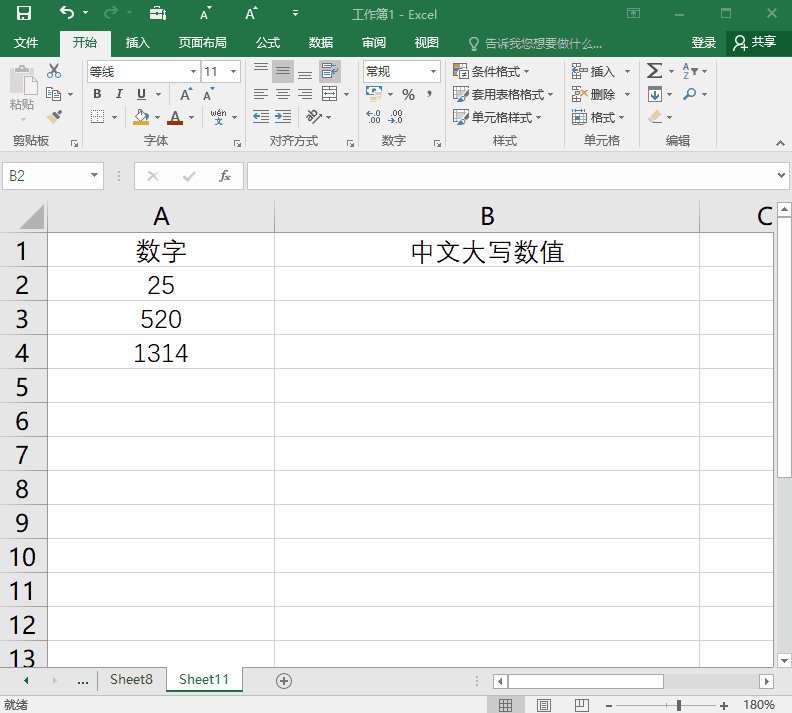Click AutoSum sigma icon
The image size is (792, 713).
tap(654, 71)
